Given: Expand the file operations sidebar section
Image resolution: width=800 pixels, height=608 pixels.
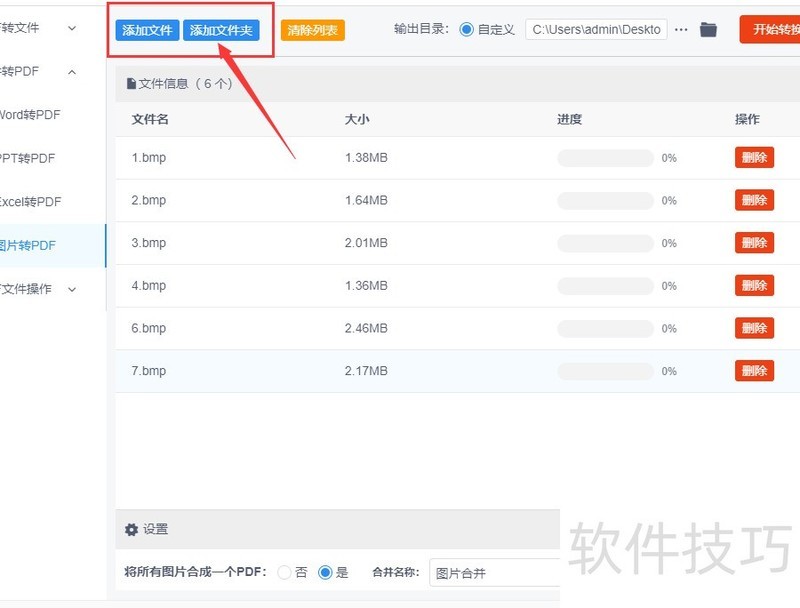Looking at the screenshot, I should coord(72,289).
